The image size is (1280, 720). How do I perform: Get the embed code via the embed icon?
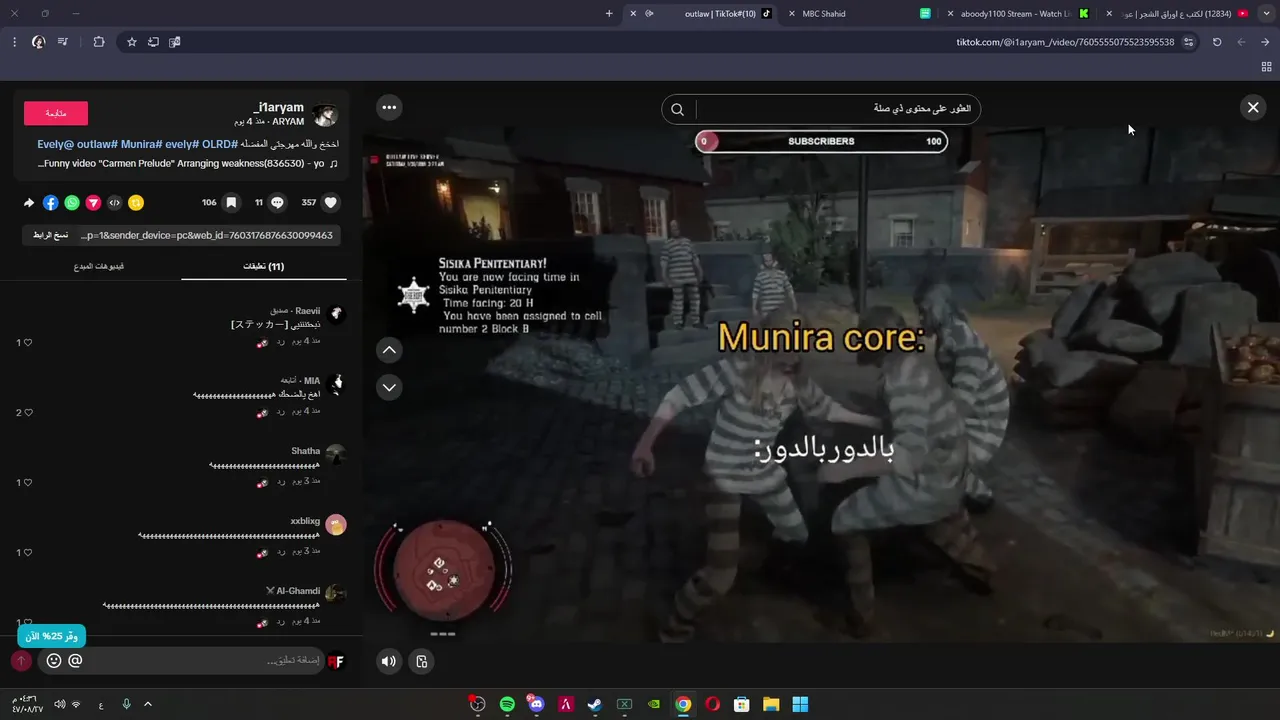pyautogui.click(x=114, y=203)
